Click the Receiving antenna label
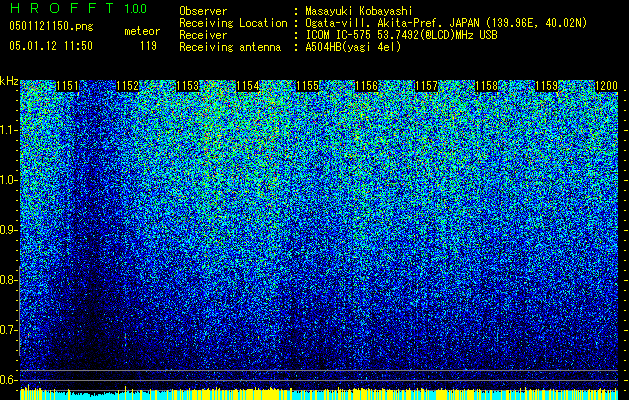Image resolution: width=629 pixels, height=400 pixels. click(x=230, y=47)
